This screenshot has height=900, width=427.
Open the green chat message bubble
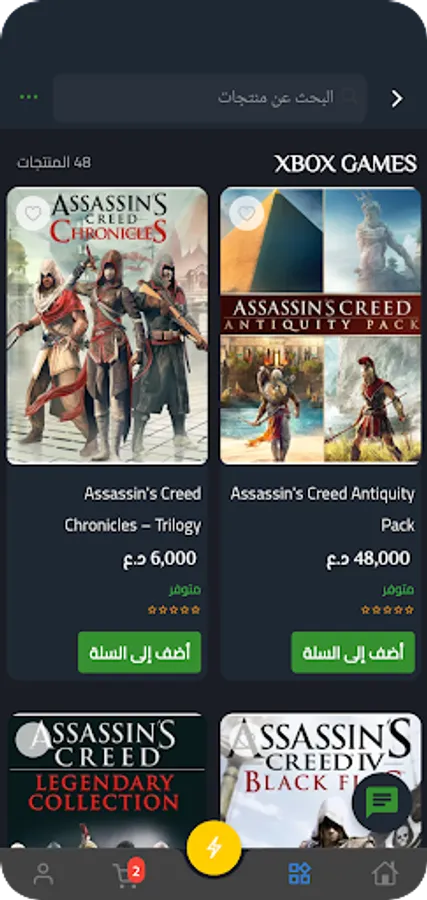382,802
